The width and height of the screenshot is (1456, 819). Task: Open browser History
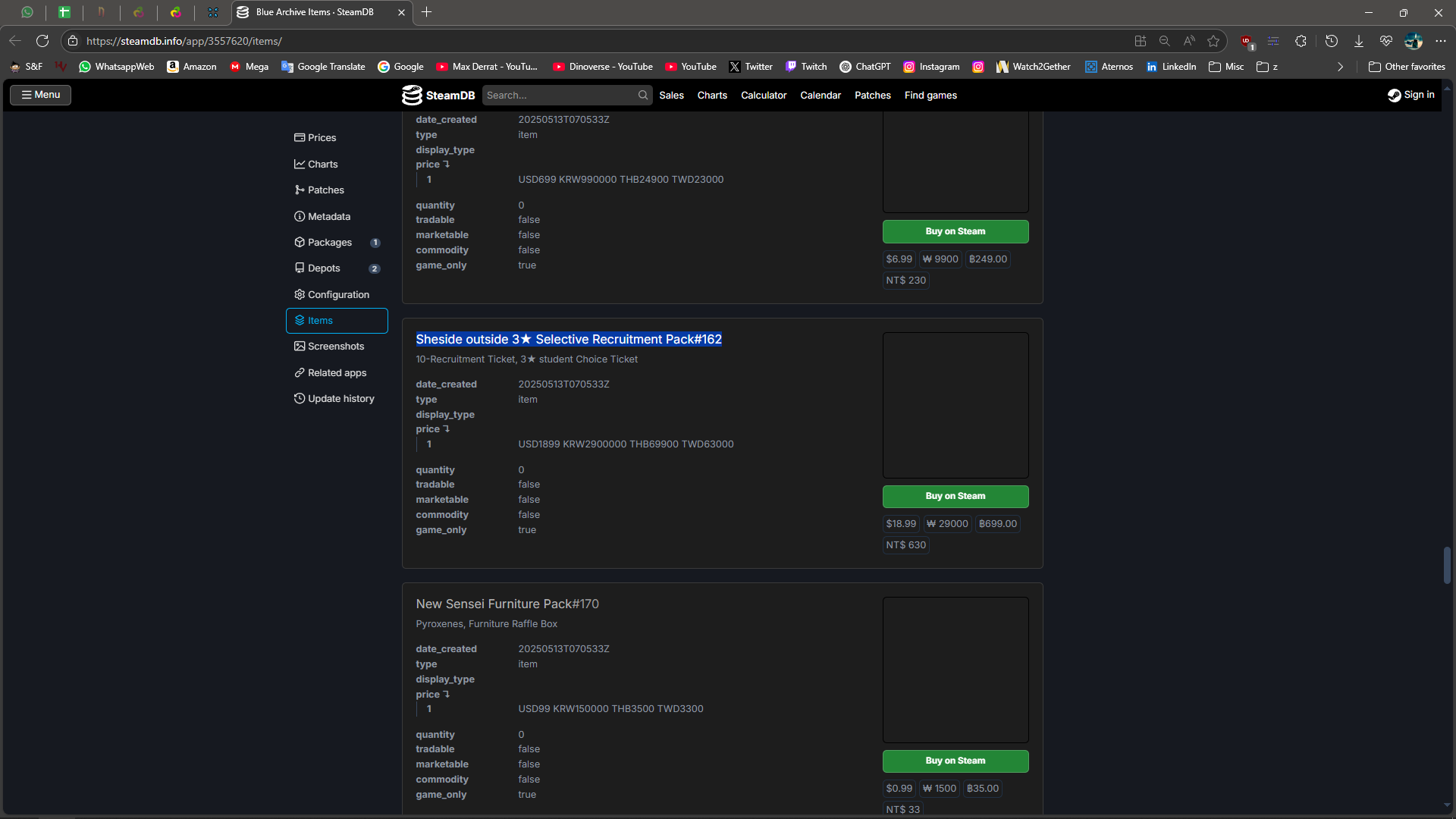(x=1332, y=41)
